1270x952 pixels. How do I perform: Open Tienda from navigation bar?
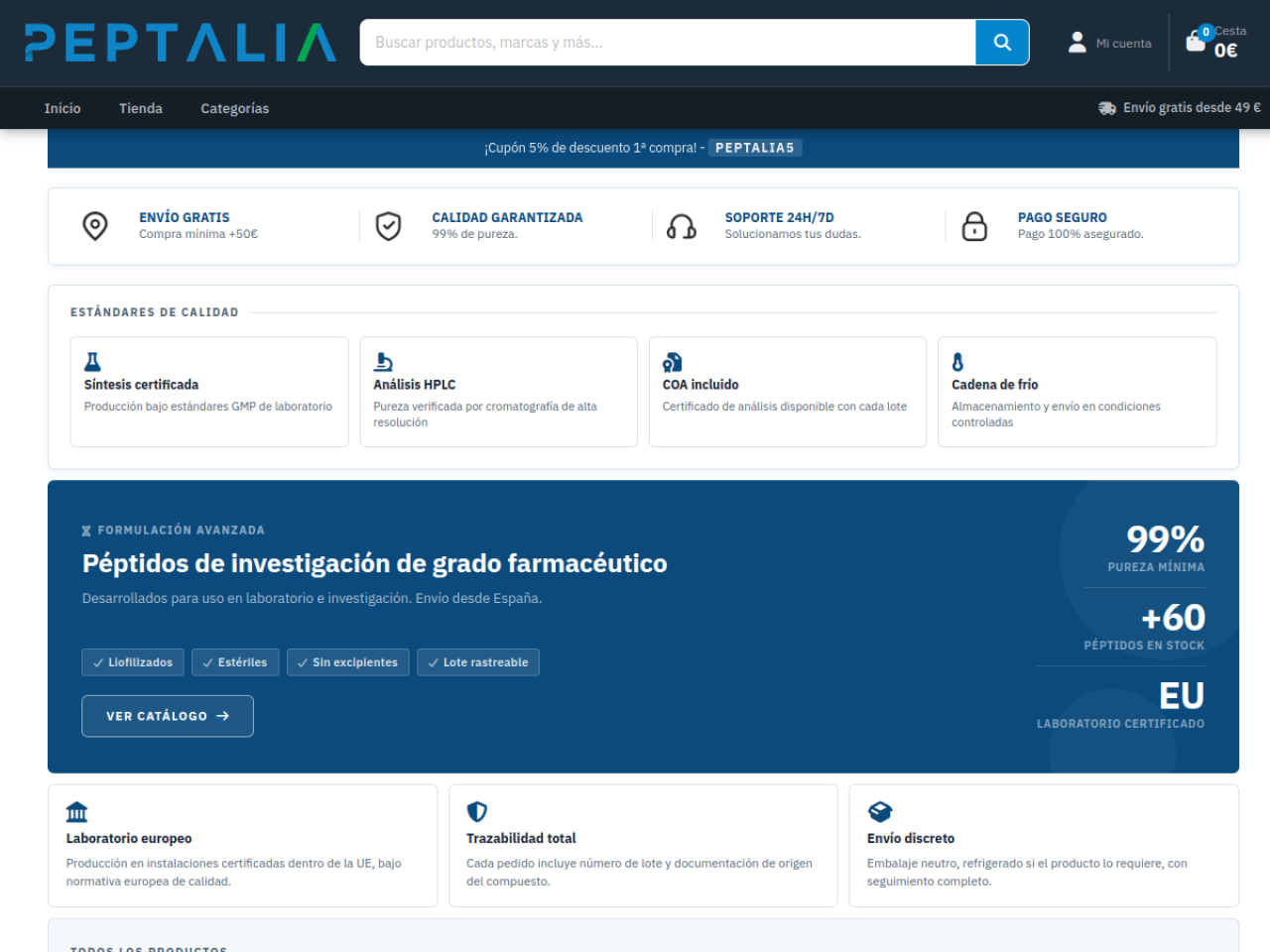[141, 108]
